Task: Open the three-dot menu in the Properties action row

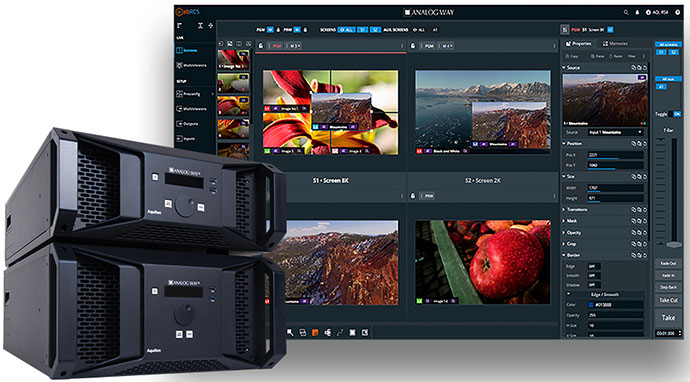Action: point(644,56)
